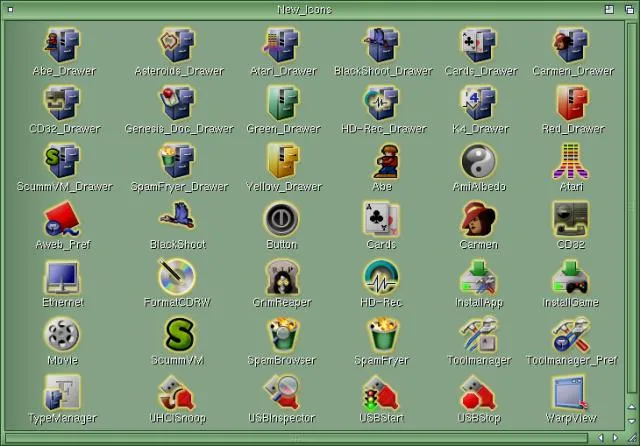The width and height of the screenshot is (640, 446).
Task: Open the Ethernet monitor icon
Action: 62,276
